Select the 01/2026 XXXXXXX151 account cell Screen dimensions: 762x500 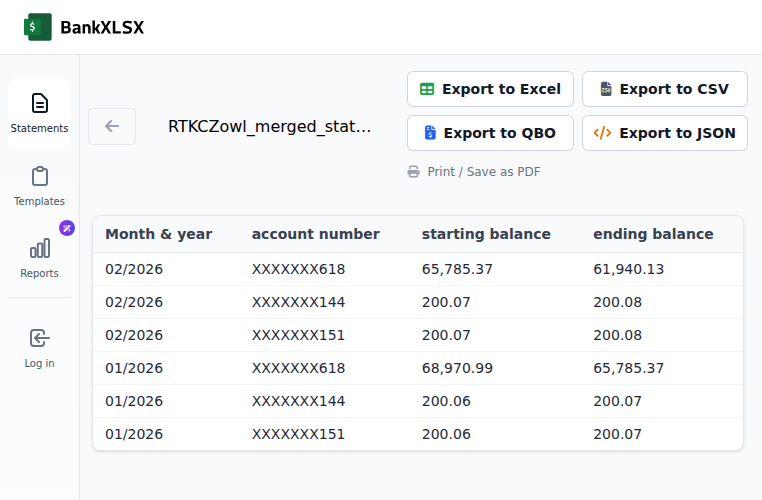coord(298,434)
